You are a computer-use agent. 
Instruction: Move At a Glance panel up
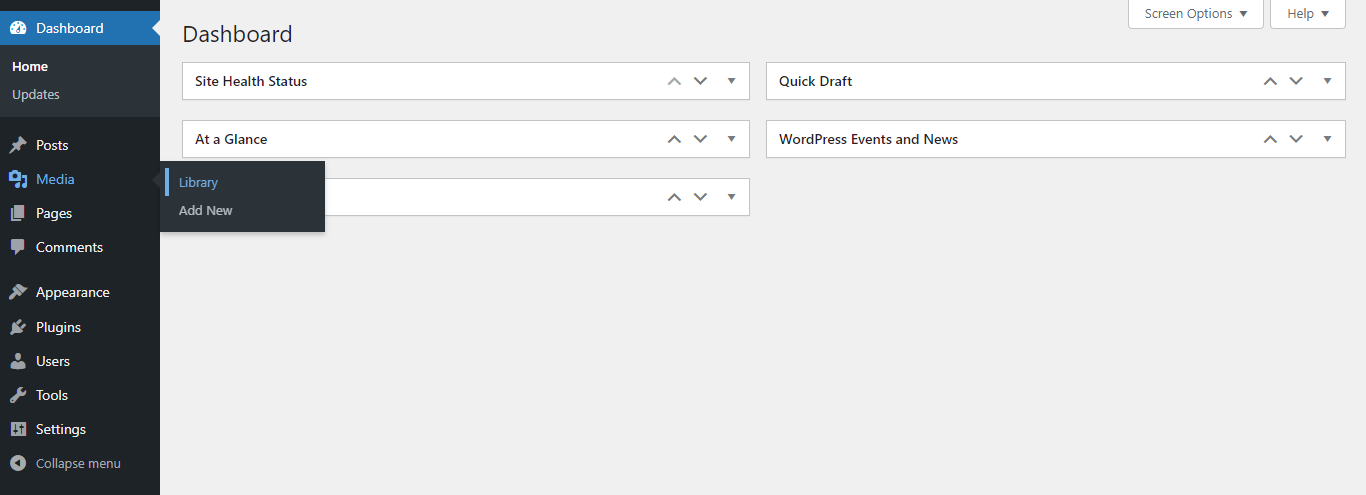point(674,139)
